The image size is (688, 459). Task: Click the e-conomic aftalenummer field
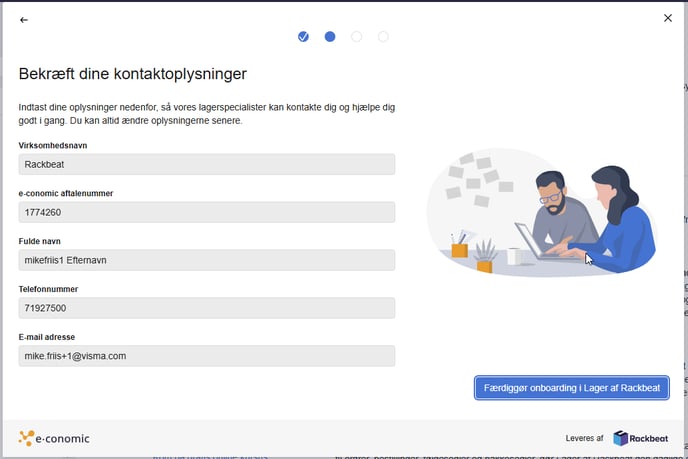[207, 212]
